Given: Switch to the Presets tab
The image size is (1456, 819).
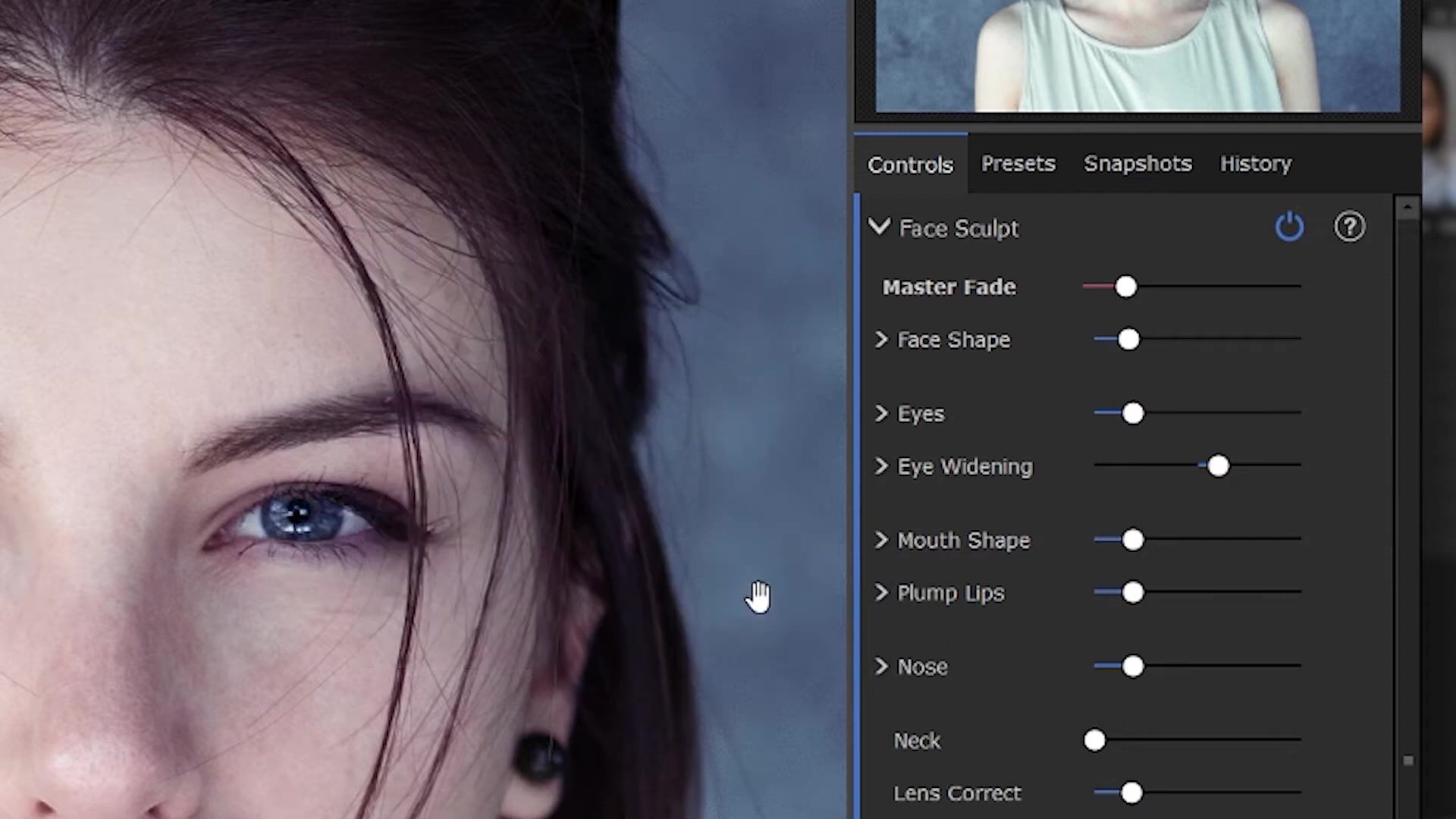Looking at the screenshot, I should tap(1018, 164).
